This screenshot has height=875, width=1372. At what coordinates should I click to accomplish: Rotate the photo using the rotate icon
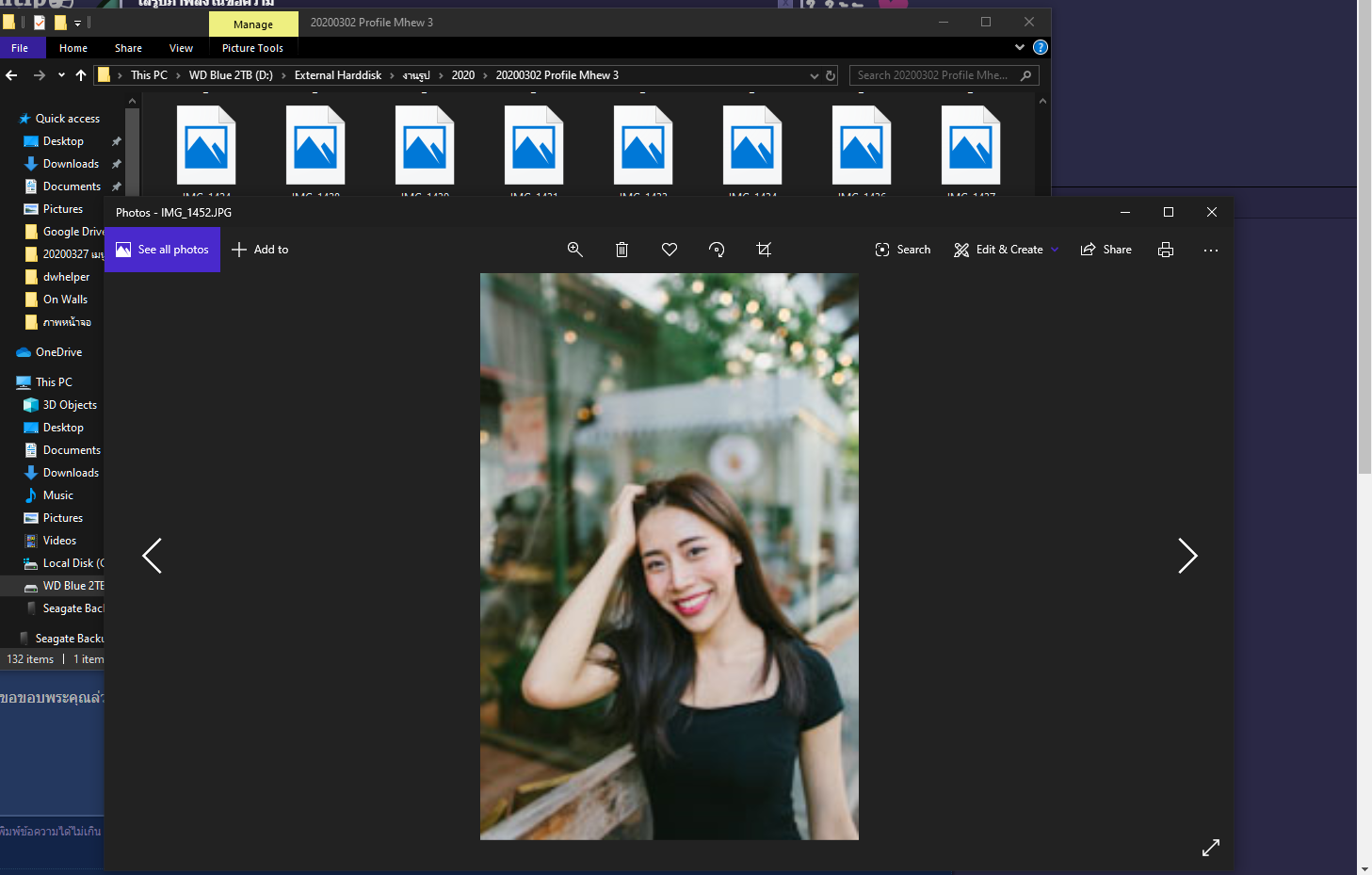pos(717,250)
